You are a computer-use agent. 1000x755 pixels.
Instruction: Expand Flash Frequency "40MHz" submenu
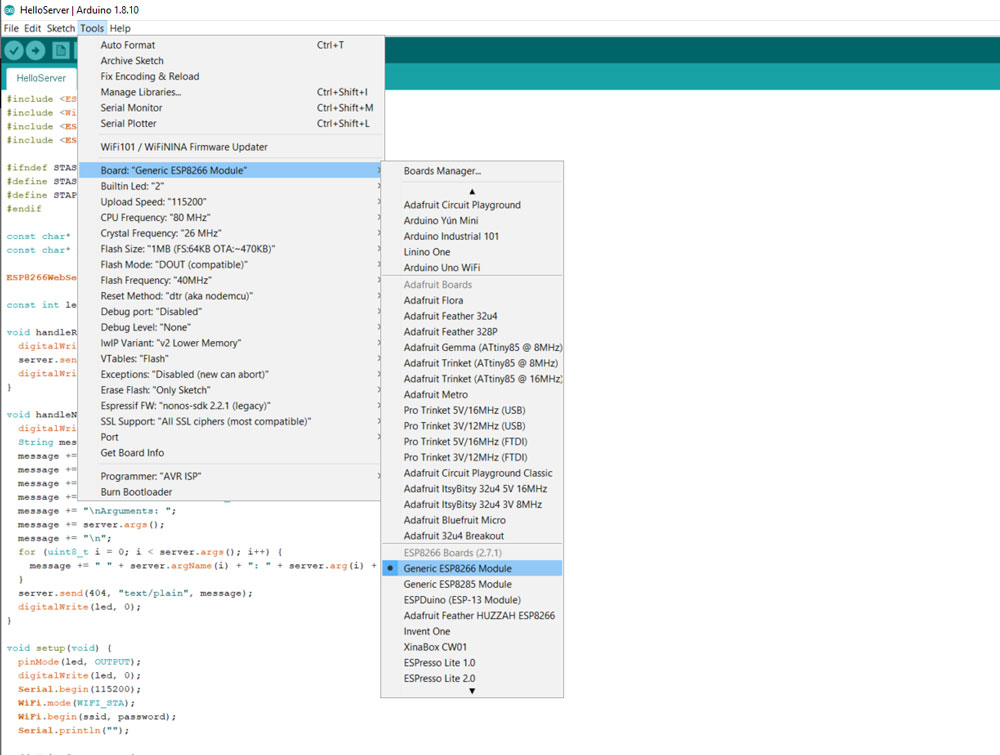click(x=231, y=280)
